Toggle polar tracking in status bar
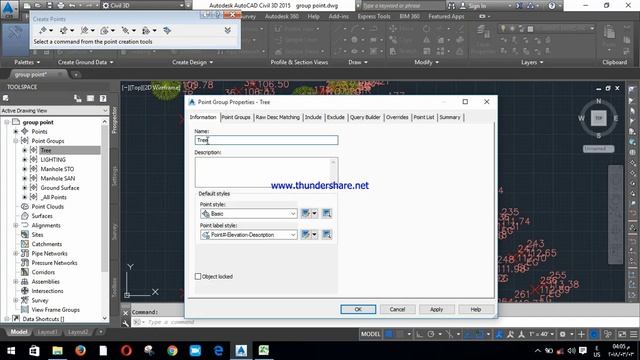 tap(431, 334)
